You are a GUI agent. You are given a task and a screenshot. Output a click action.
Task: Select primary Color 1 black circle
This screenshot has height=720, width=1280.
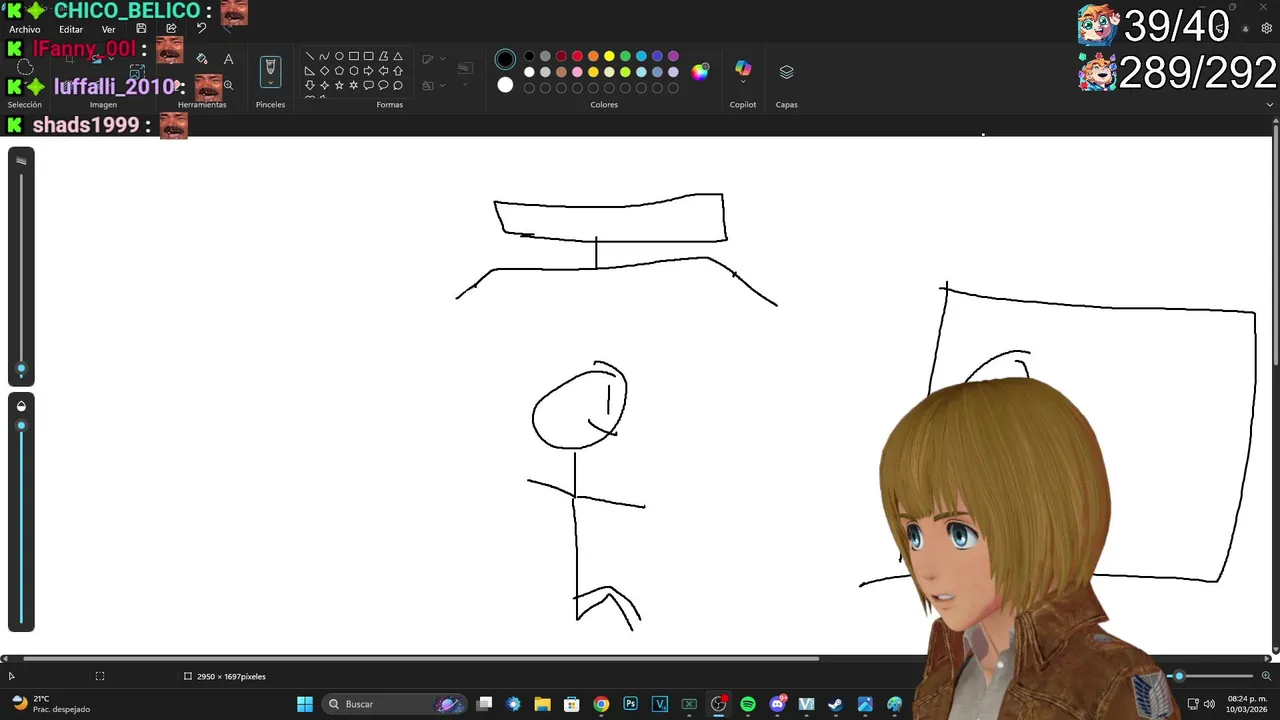(505, 60)
